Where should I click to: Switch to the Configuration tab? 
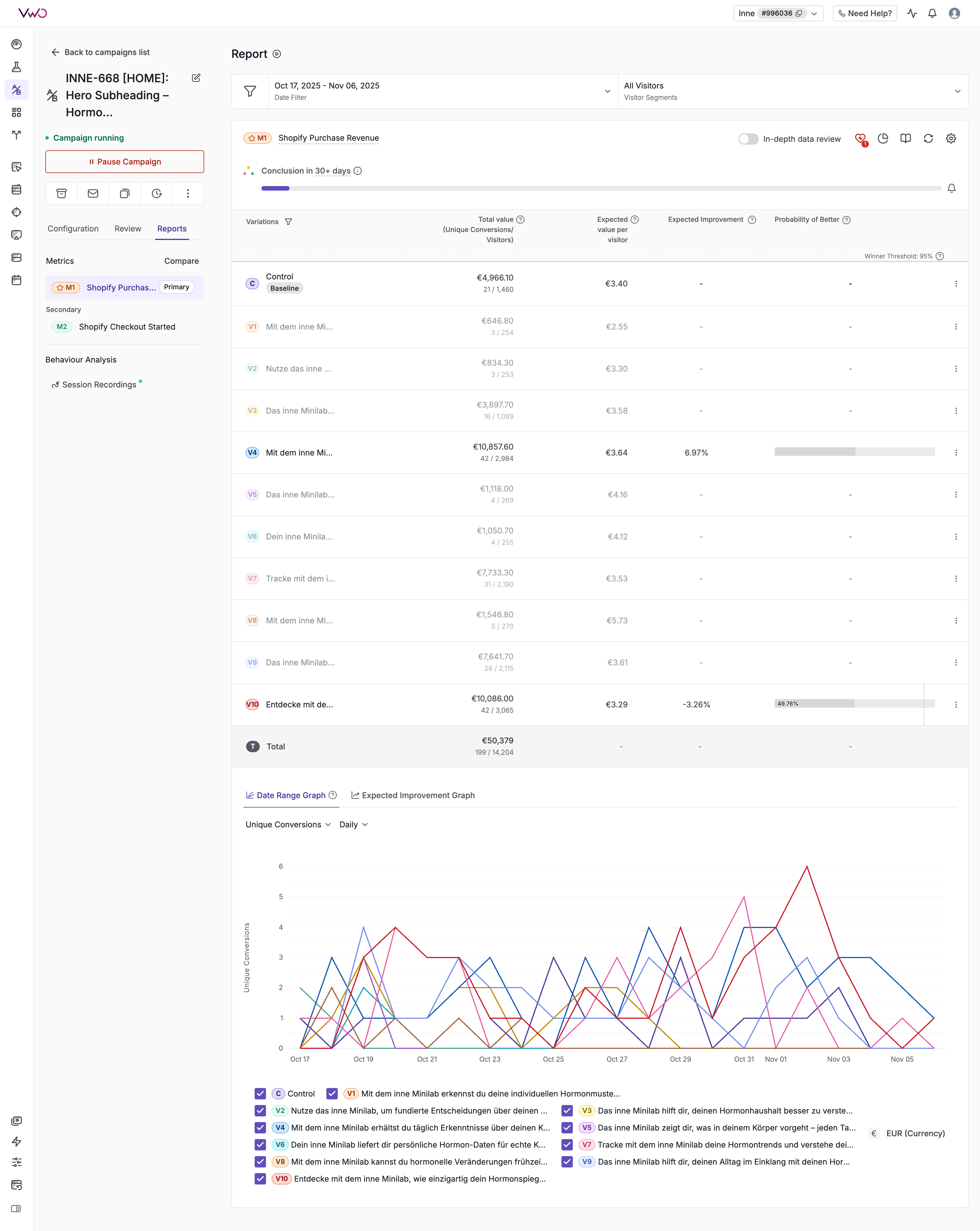coord(73,228)
